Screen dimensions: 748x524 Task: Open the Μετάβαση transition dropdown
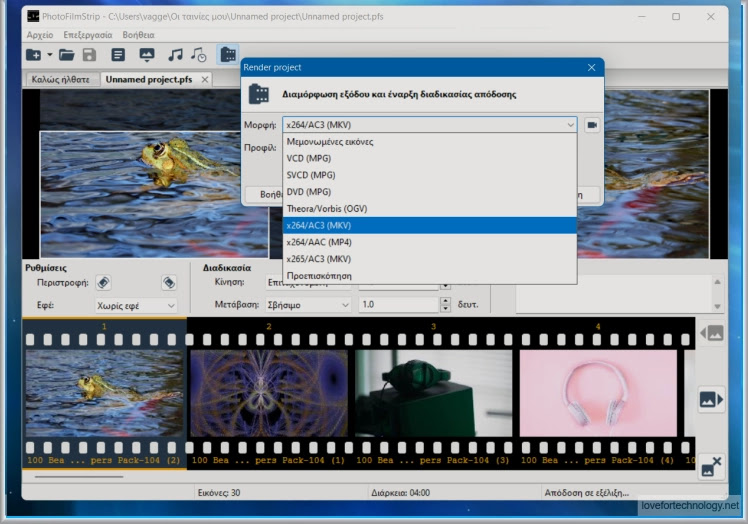[x=308, y=304]
